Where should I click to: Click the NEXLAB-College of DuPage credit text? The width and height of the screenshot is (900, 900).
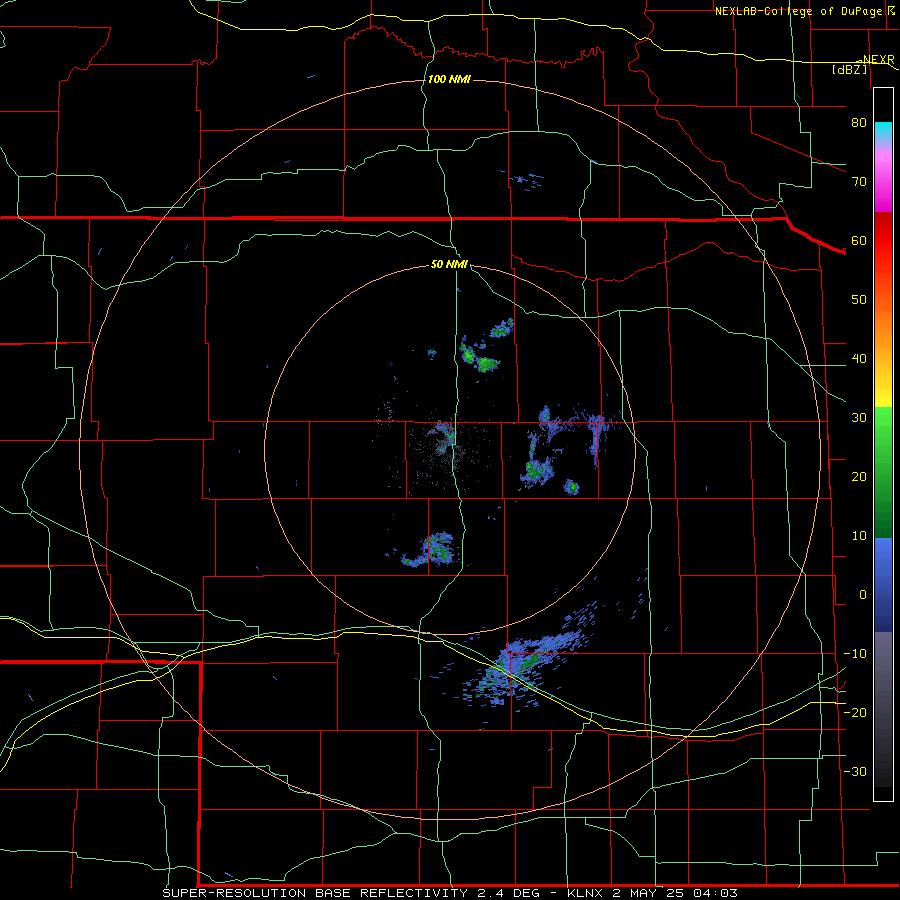[x=797, y=11]
